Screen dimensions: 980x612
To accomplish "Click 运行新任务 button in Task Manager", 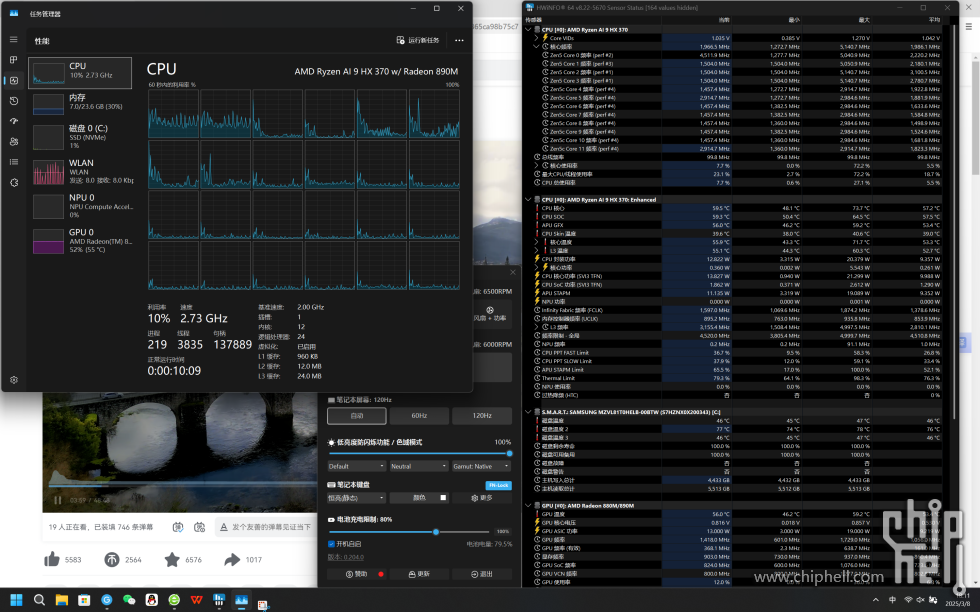I will click(x=418, y=41).
